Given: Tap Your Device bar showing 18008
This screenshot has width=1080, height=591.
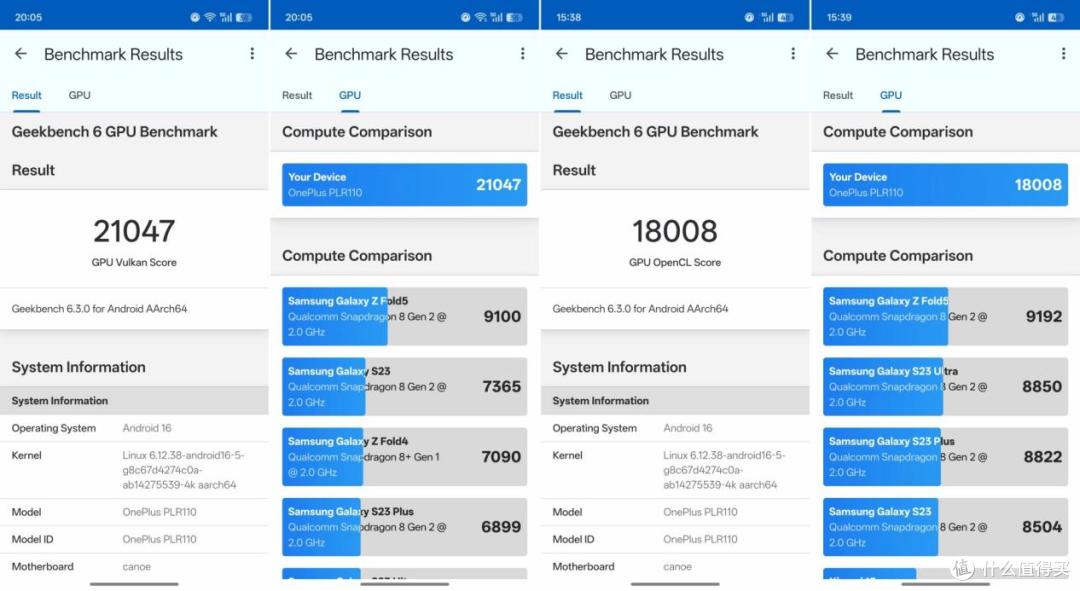Looking at the screenshot, I should (945, 185).
